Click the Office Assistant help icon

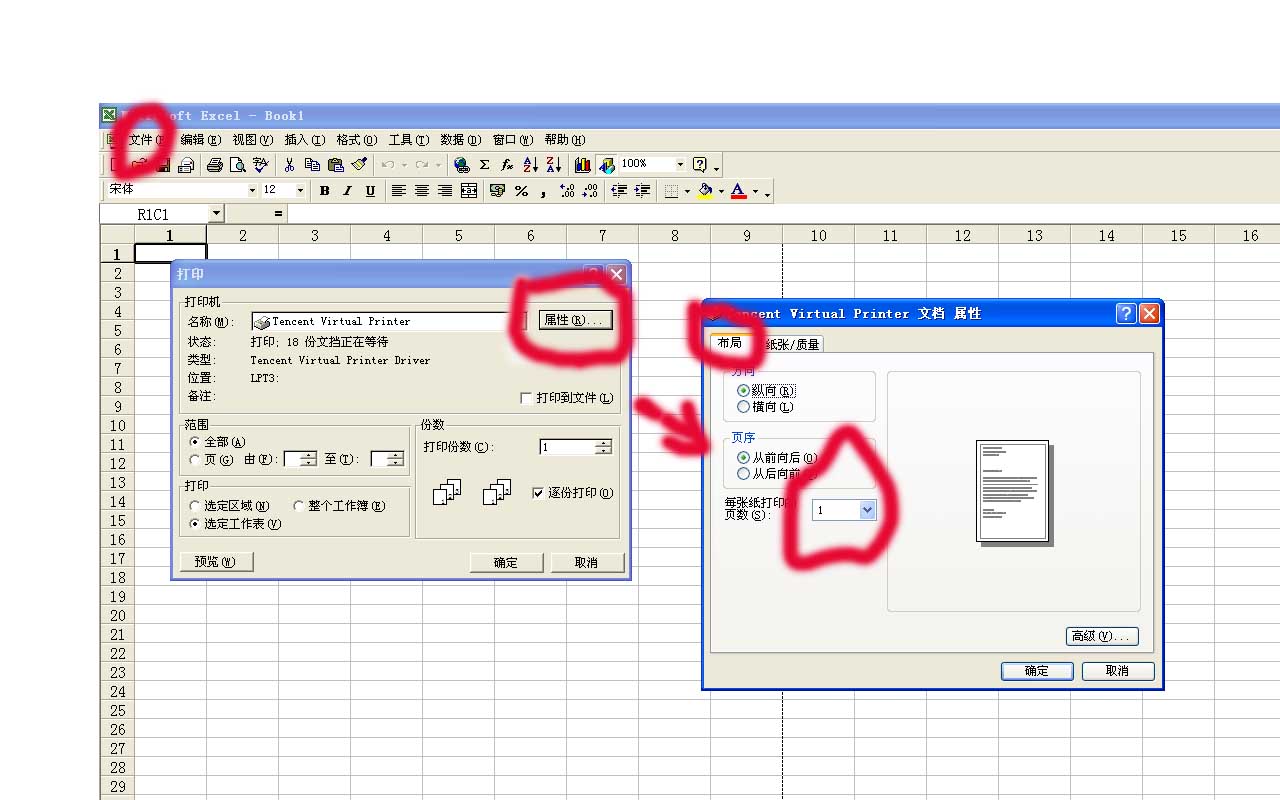700,165
